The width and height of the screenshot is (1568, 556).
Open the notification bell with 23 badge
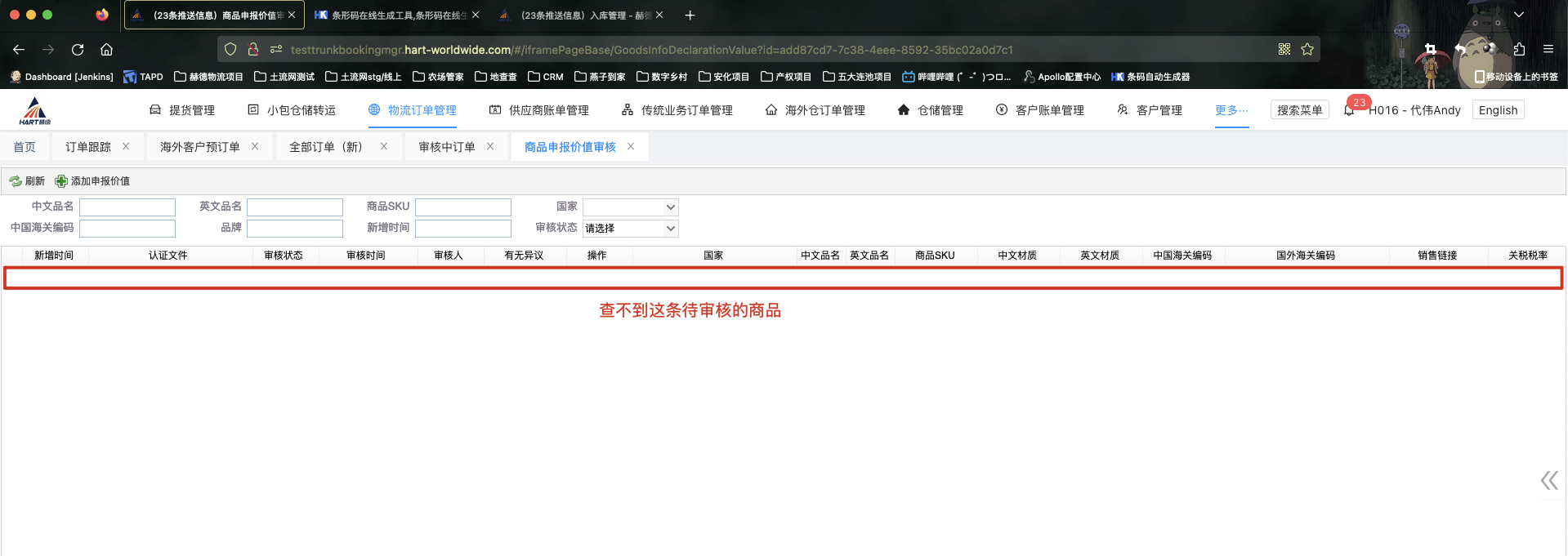coord(1349,110)
